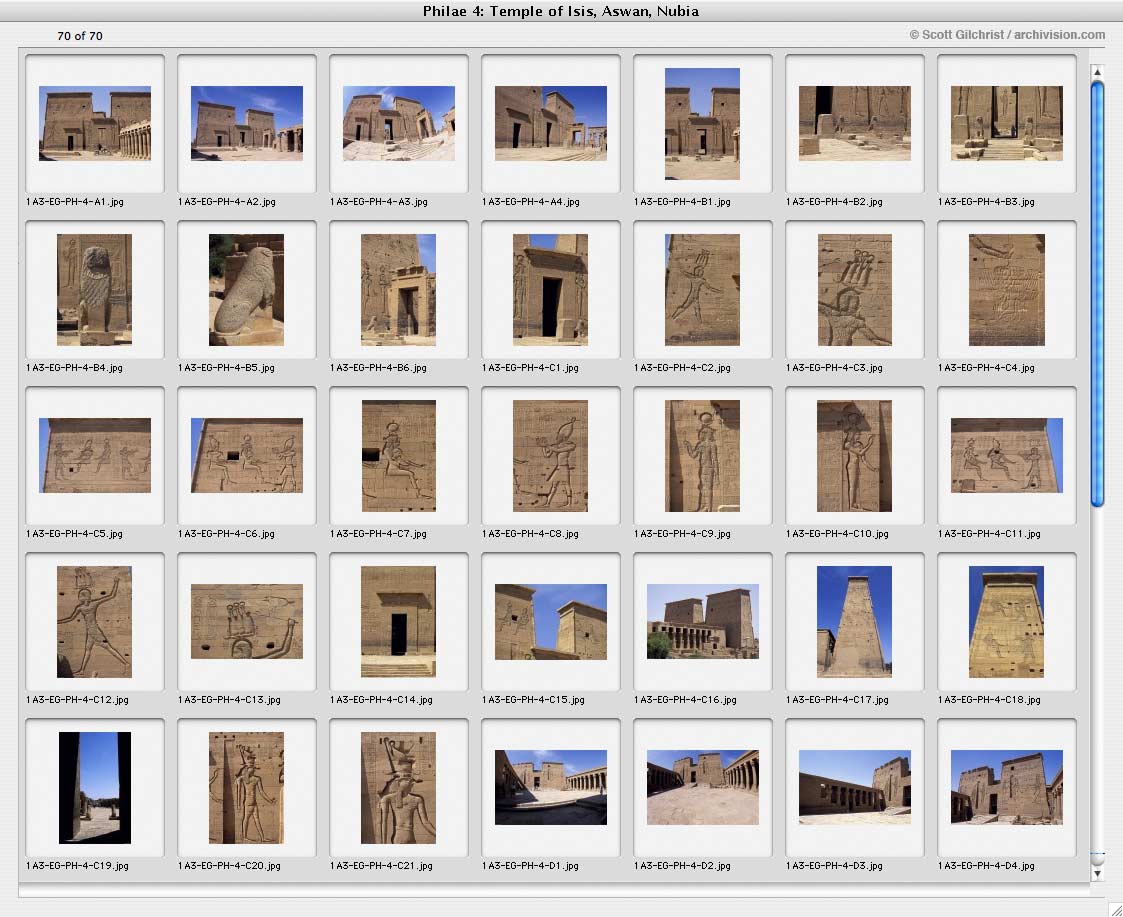
Task: Click thumbnail 1A3-EG-PH-4-C7.jpg
Action: click(x=398, y=456)
